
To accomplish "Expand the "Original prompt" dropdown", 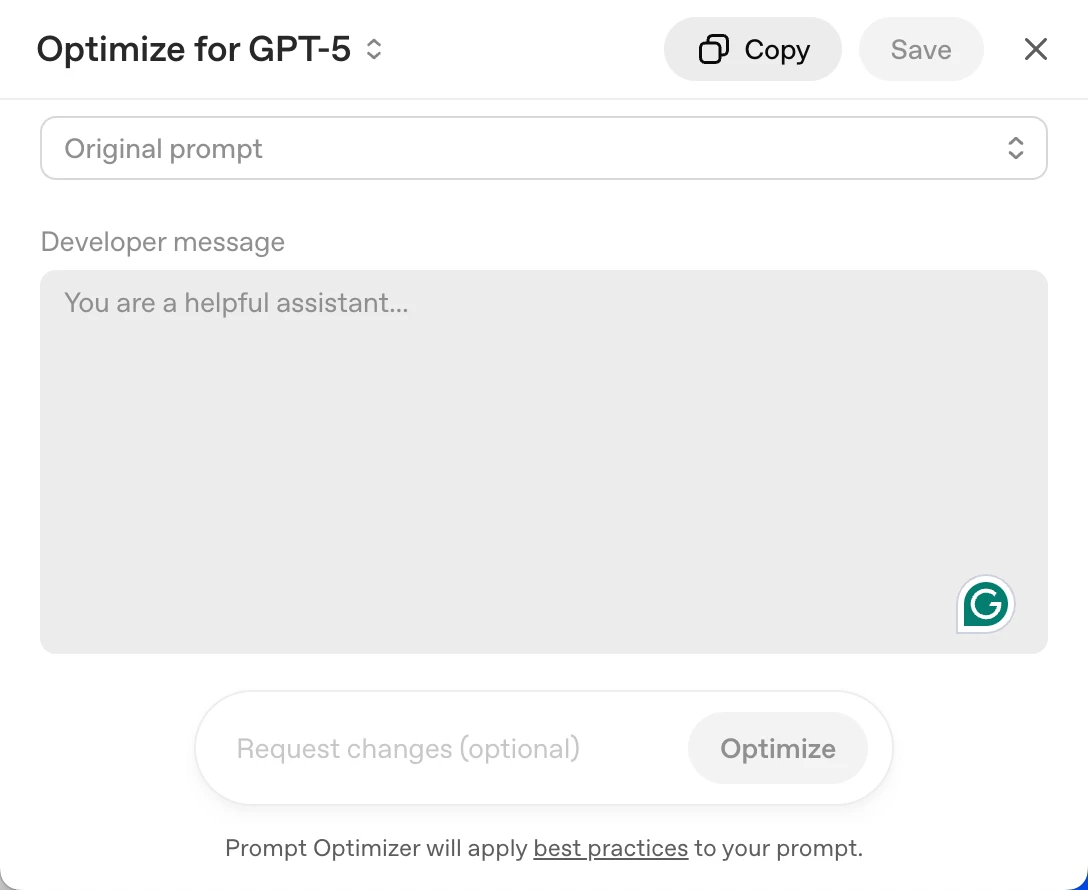I will [543, 149].
